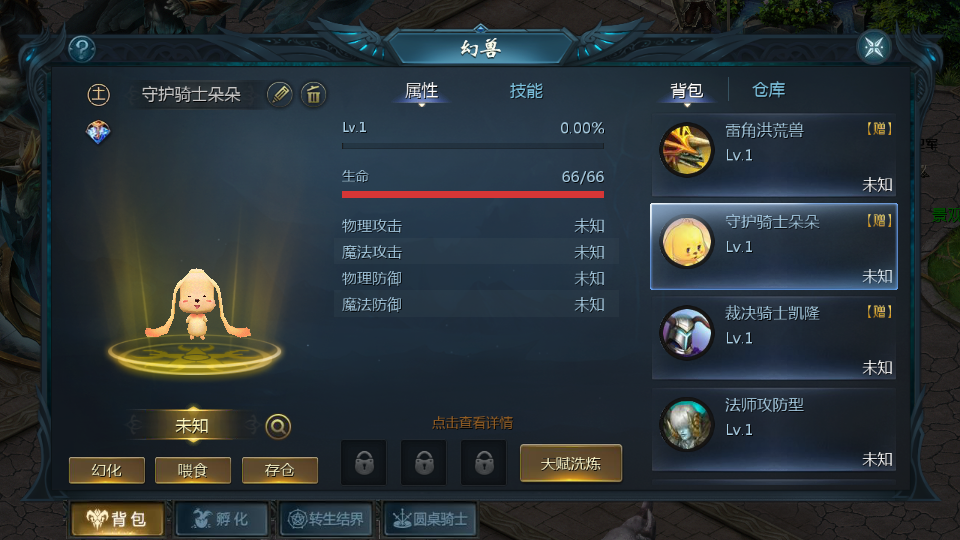Open the 仓库 tab

(x=768, y=90)
